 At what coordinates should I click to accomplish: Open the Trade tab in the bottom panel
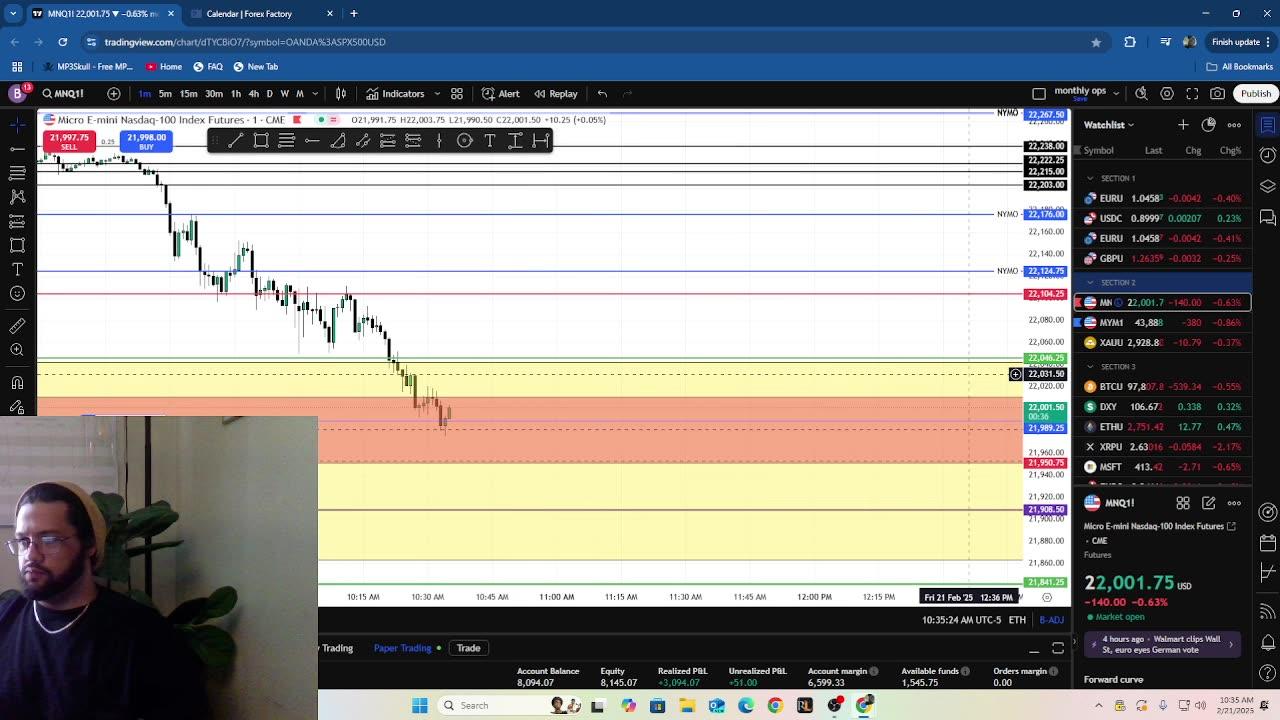(468, 648)
